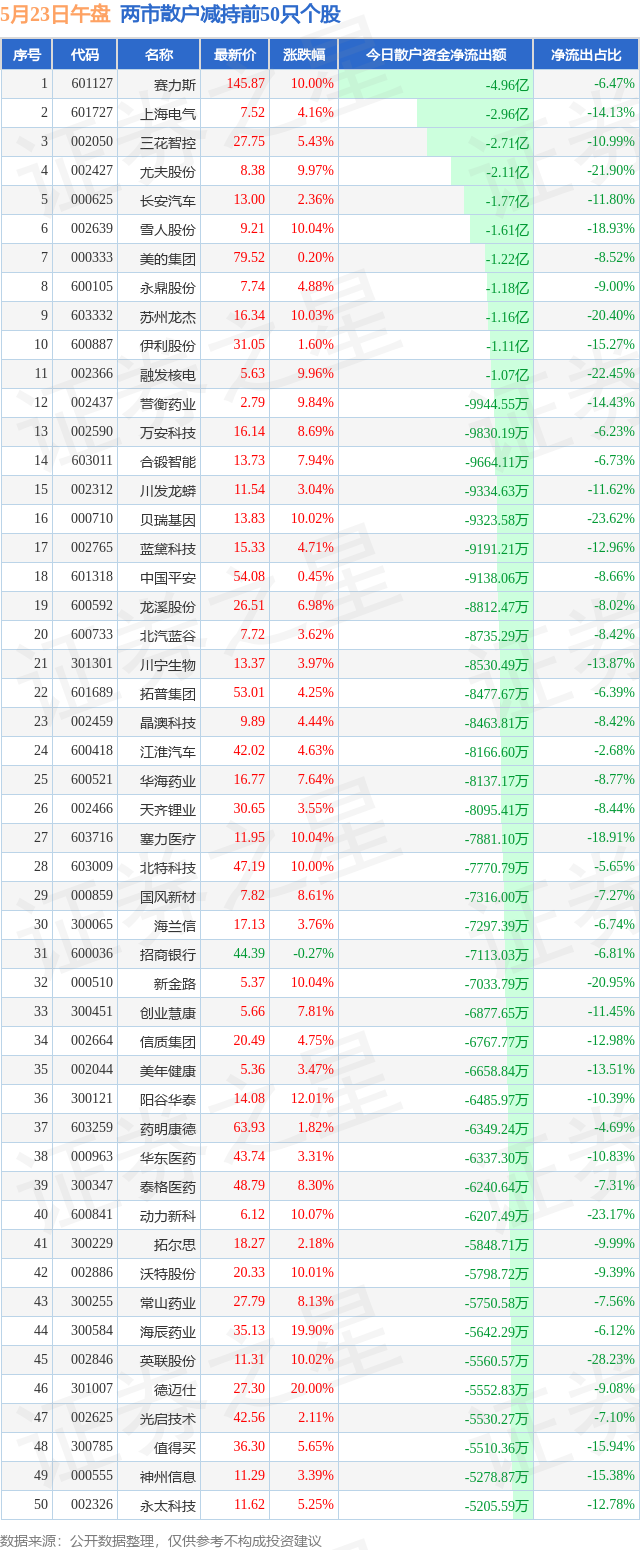Click the 净流出占比 column header

pyautogui.click(x=586, y=55)
